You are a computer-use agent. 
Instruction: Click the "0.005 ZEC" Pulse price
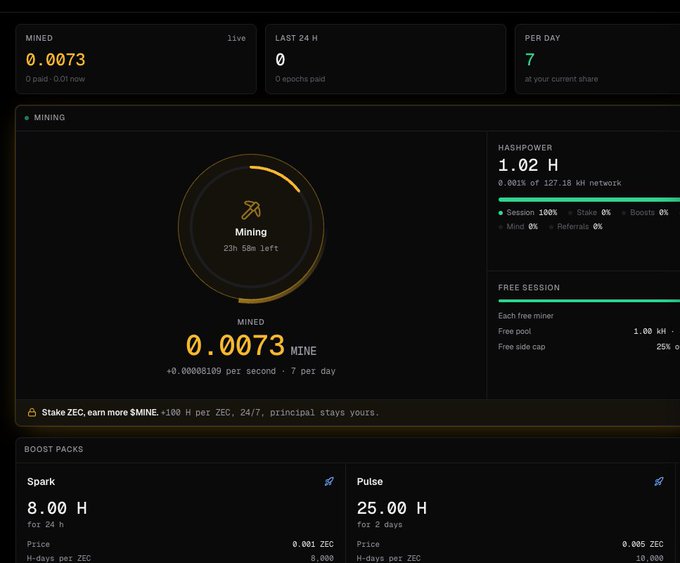pyautogui.click(x=642, y=544)
